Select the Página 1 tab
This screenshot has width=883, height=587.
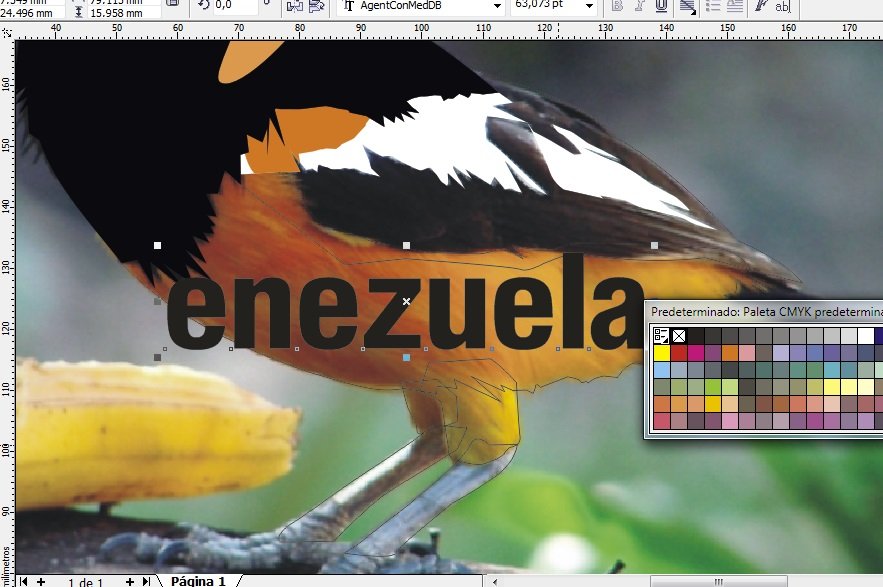coord(198,581)
